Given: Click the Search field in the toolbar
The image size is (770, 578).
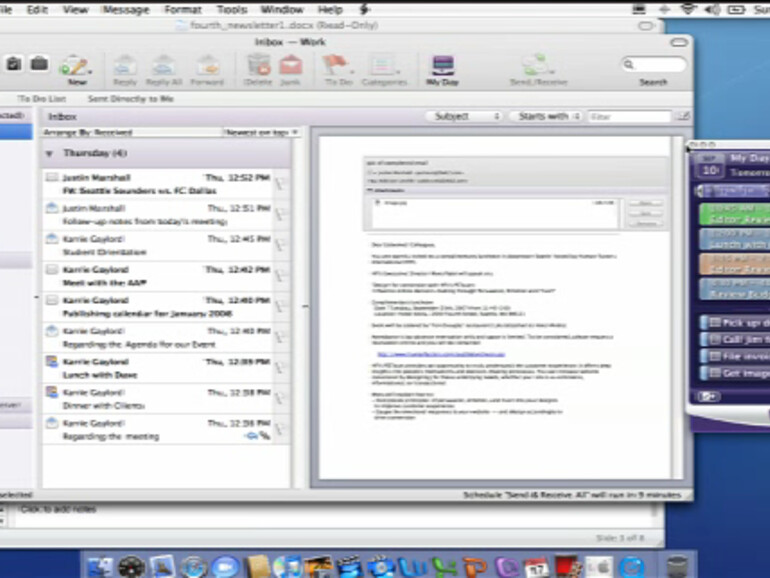Looking at the screenshot, I should point(655,64).
